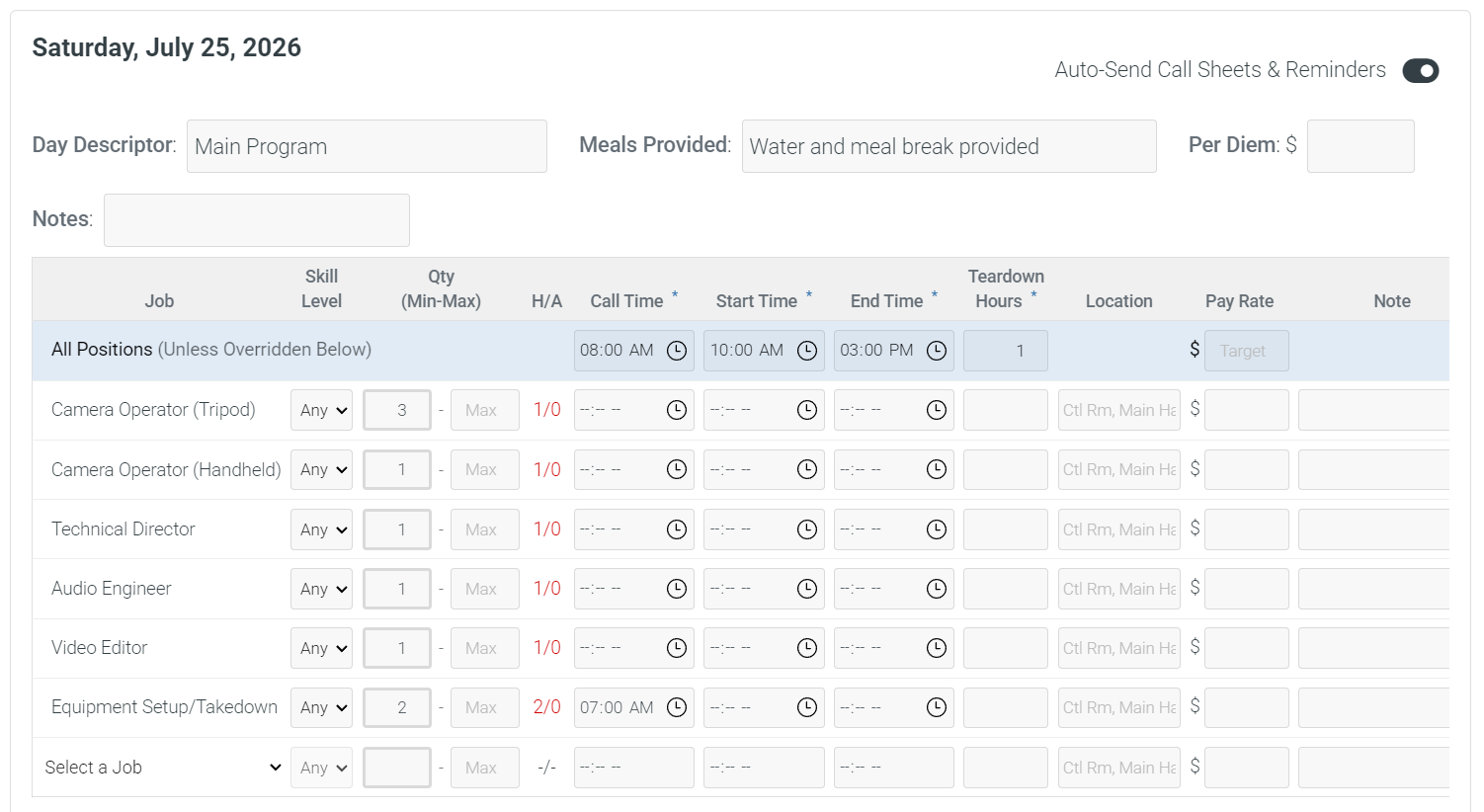The width and height of the screenshot is (1484, 812).
Task: Click Location field for Video Editor
Action: pos(1119,648)
